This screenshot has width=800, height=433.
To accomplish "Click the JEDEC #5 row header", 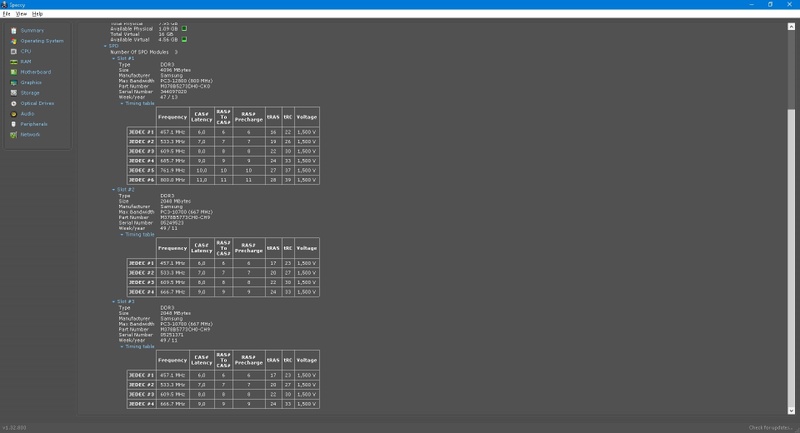I will [141, 170].
